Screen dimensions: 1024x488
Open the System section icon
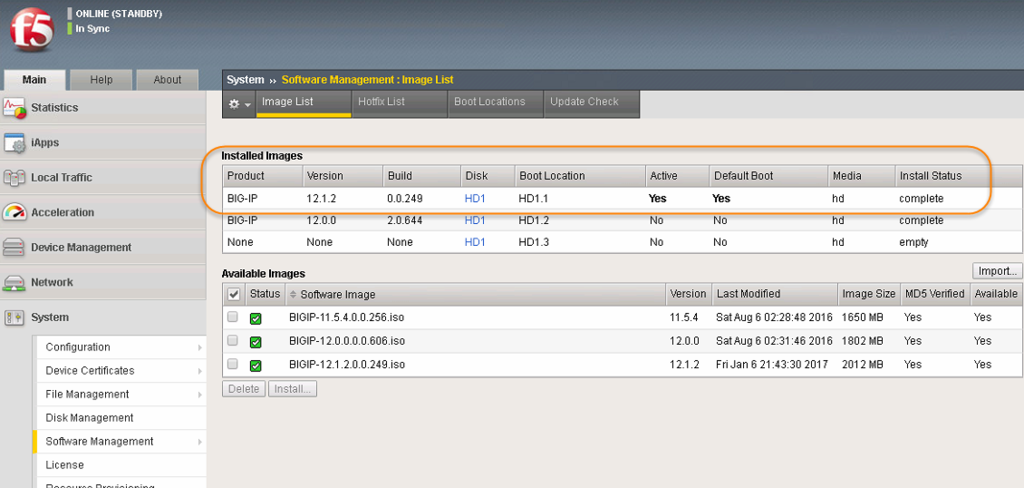(x=14, y=317)
